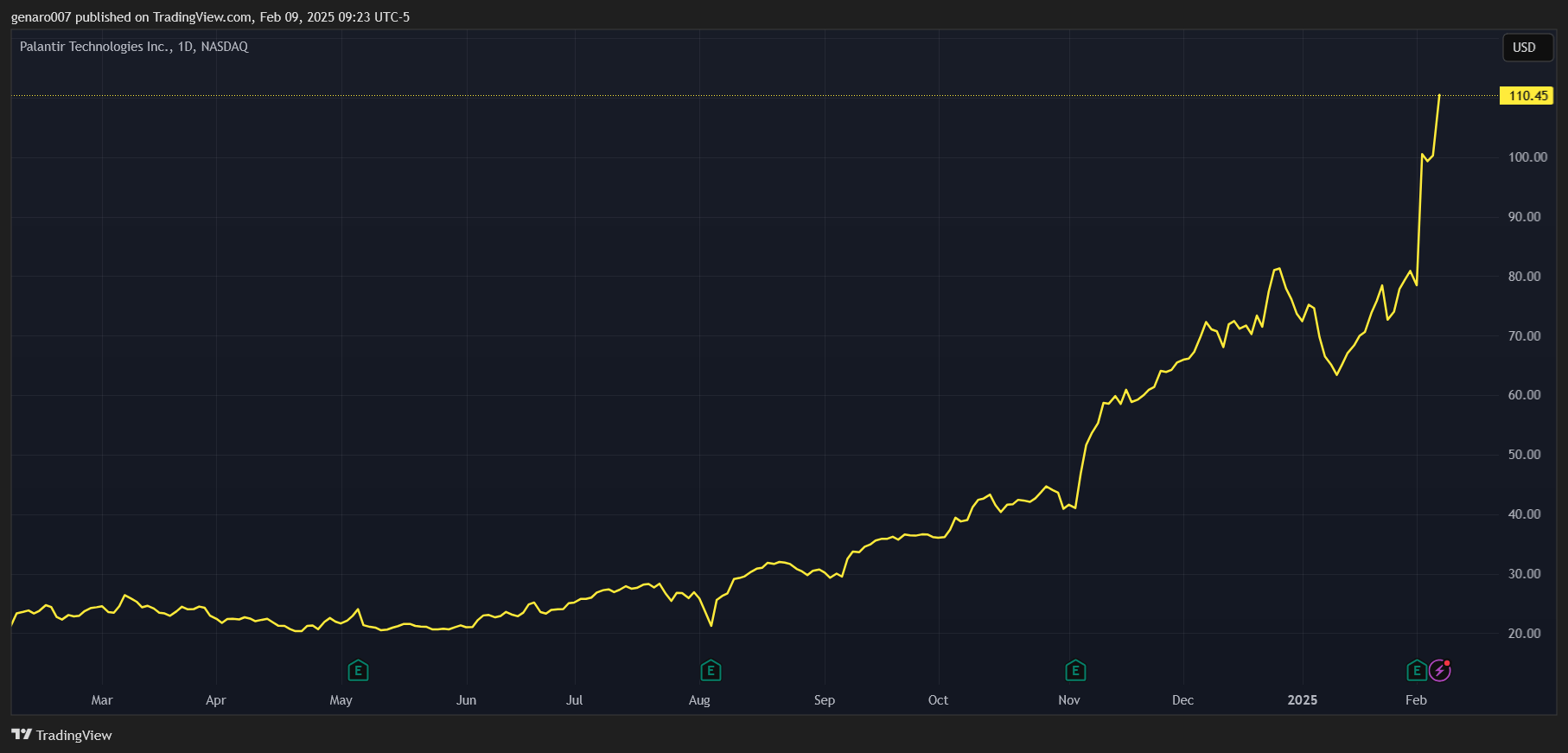Click the May label on time axis
The width and height of the screenshot is (1568, 753).
pos(341,700)
